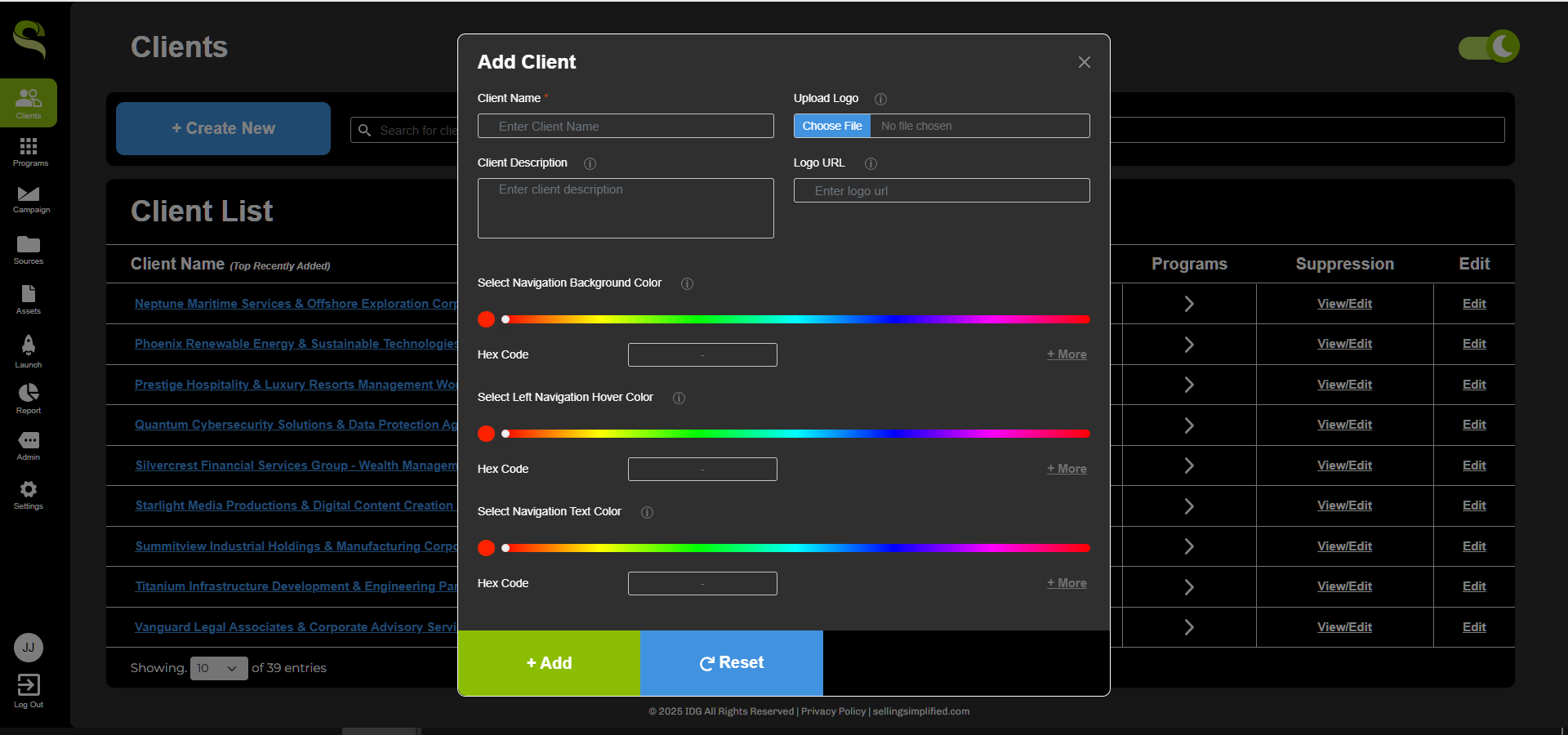Screen dimensions: 1568x735
Task: Click the Navigation Text Color hue slider
Action: click(x=796, y=548)
